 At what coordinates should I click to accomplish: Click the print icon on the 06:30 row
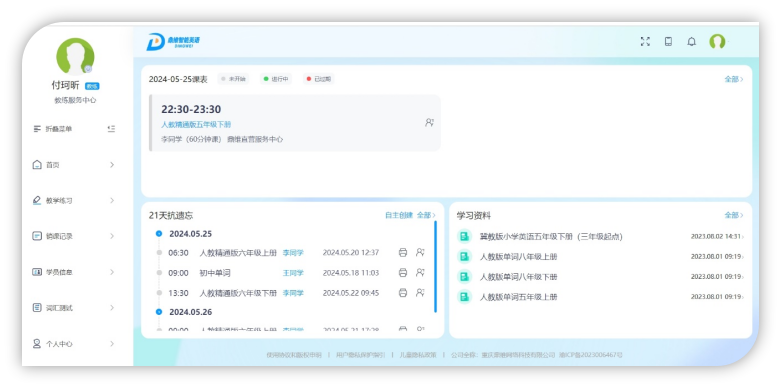403,253
